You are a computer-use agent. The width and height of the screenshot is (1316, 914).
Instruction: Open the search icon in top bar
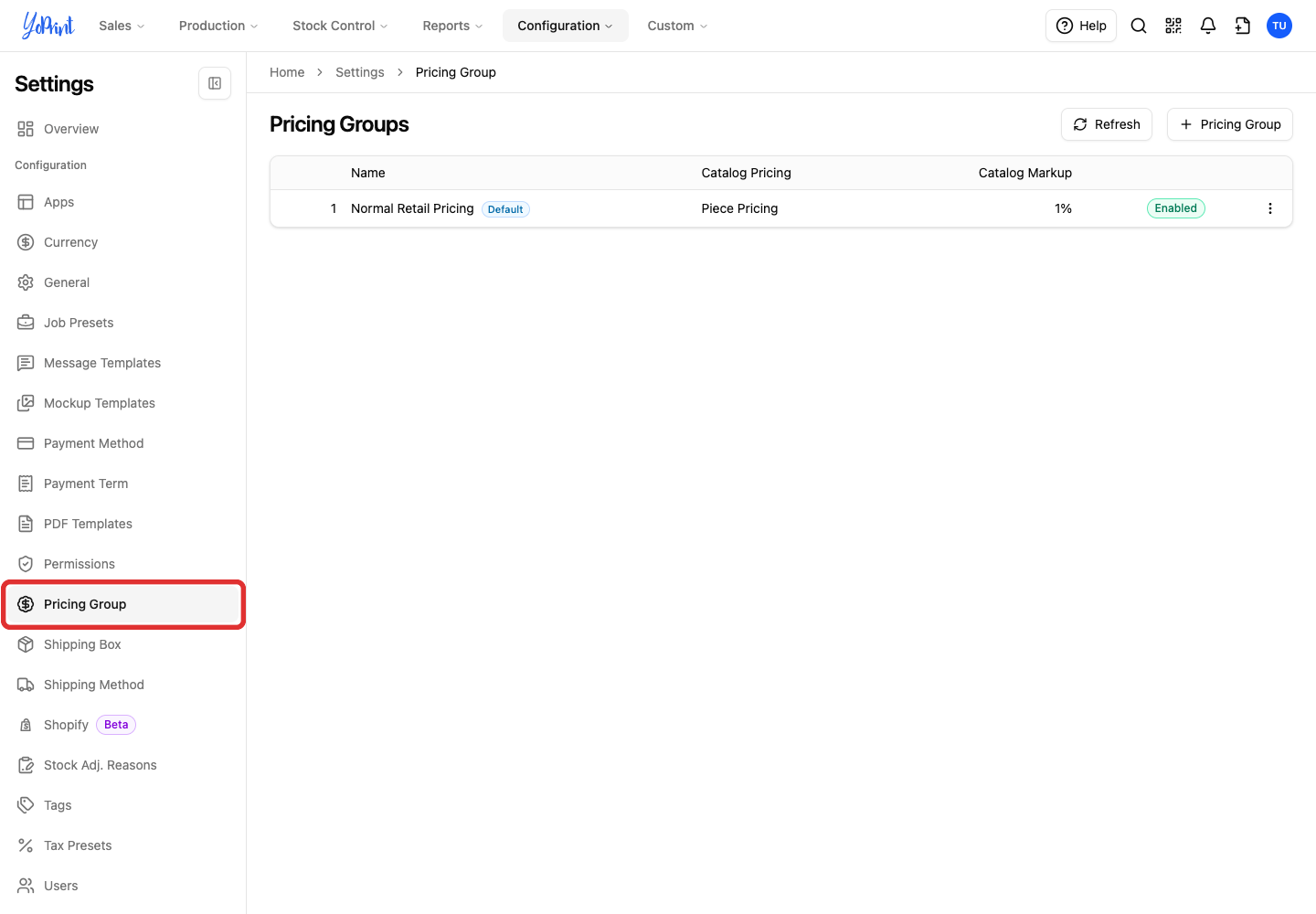pos(1139,26)
